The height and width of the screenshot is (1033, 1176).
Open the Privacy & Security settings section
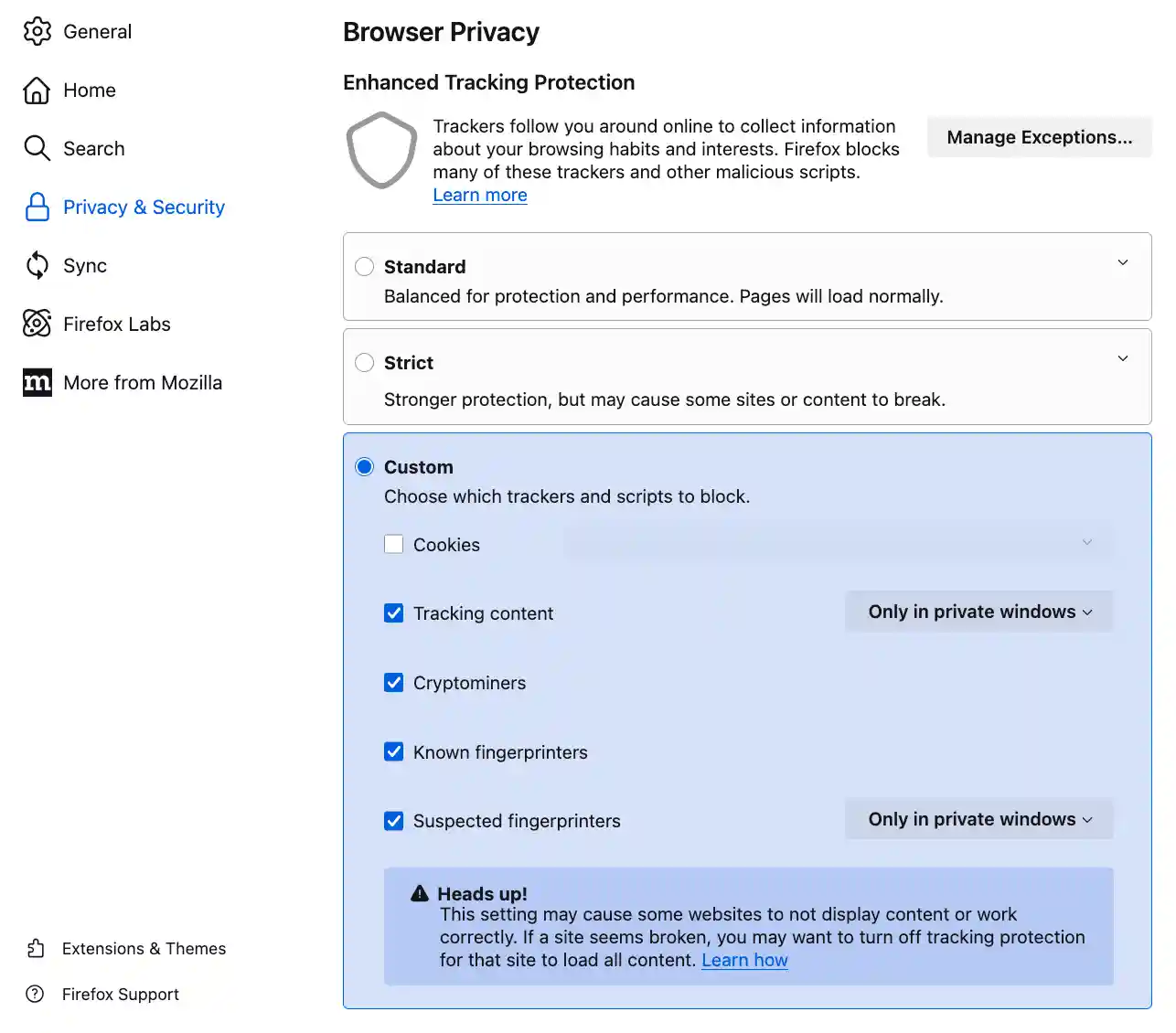tap(144, 208)
